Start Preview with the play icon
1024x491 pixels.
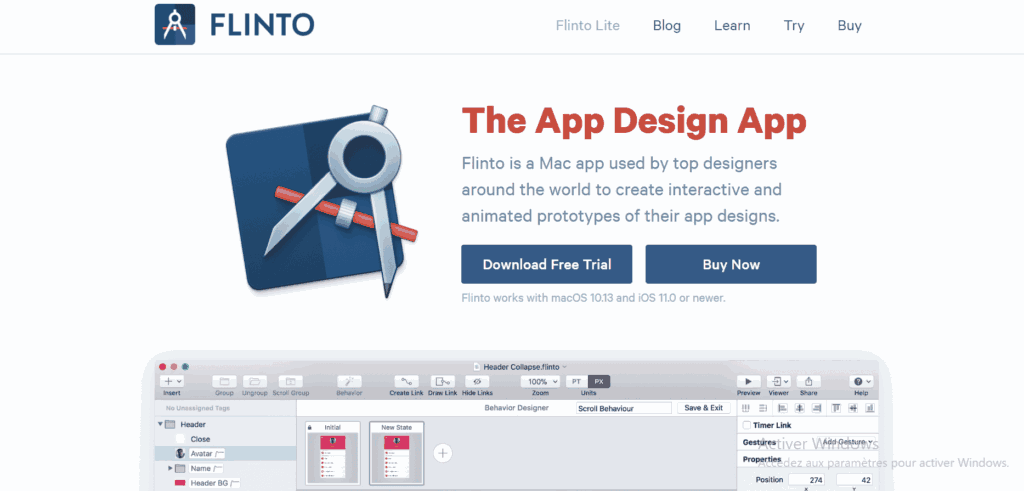[748, 381]
